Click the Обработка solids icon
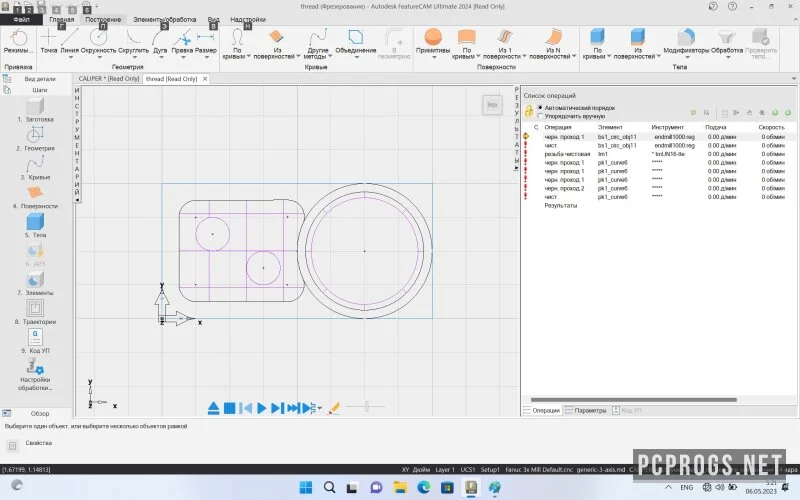 pos(727,37)
